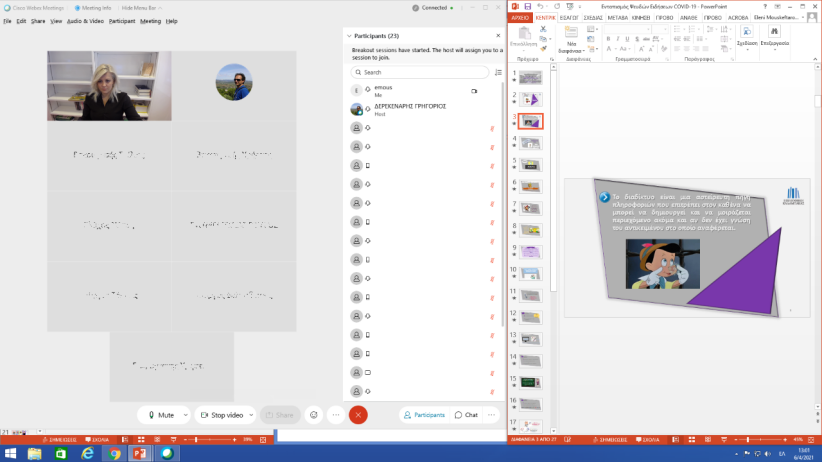This screenshot has height=462, width=822.
Task: Open sort options icon beside participant search
Action: (x=498, y=72)
